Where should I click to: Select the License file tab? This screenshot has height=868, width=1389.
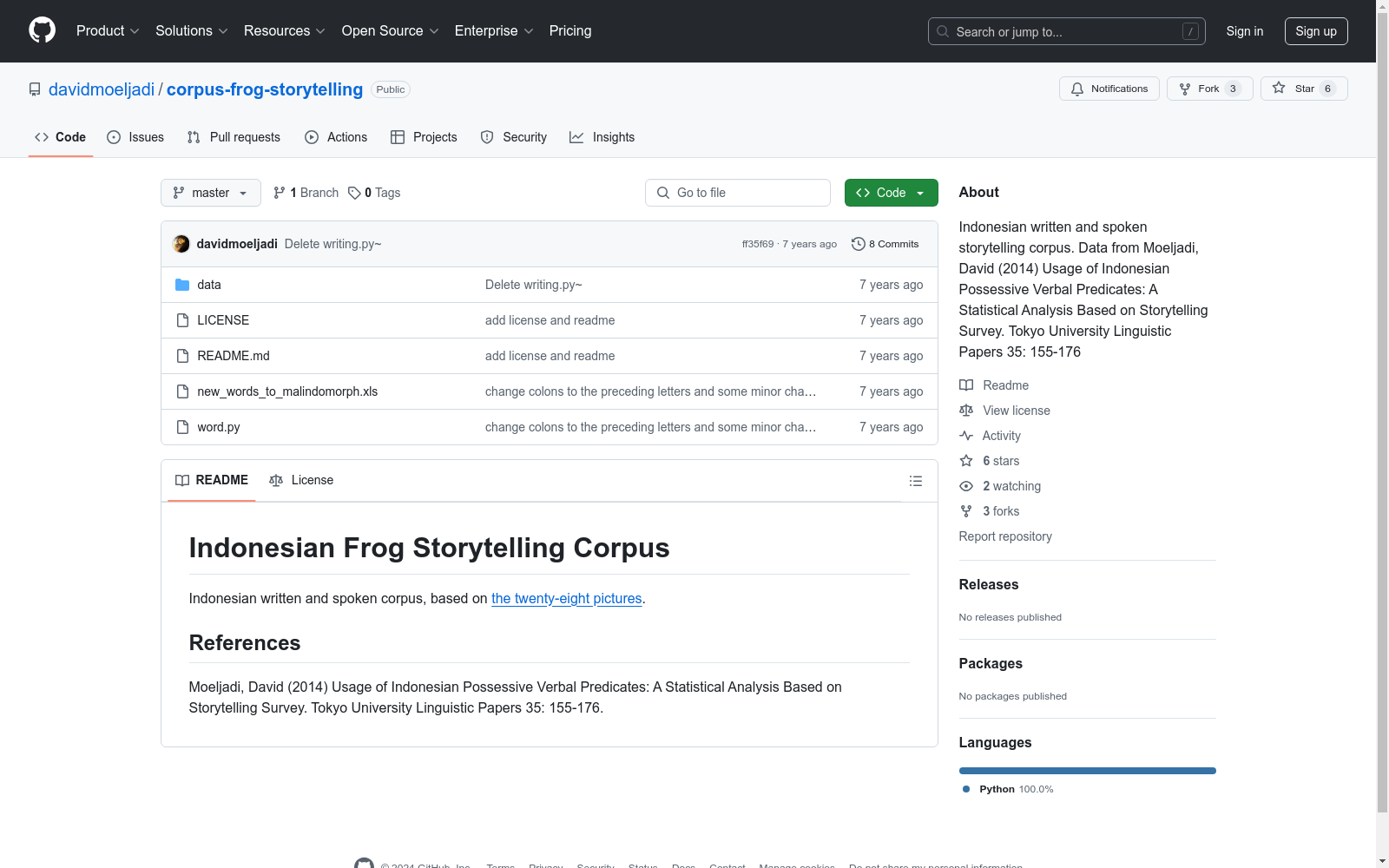tap(301, 480)
